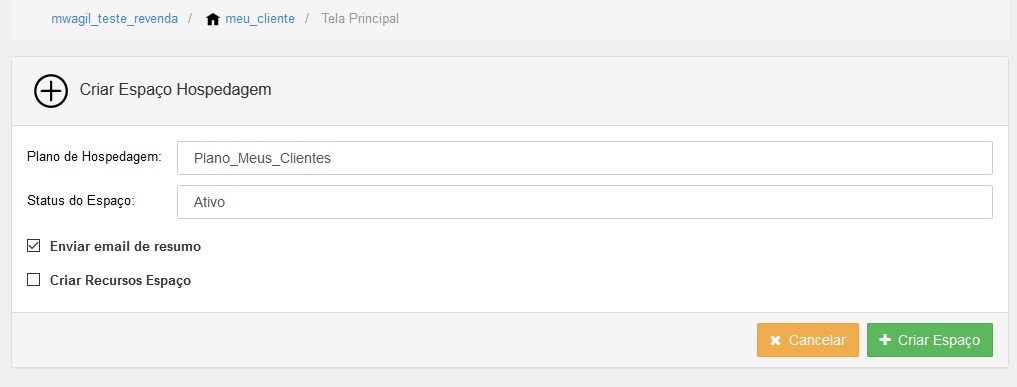1017x387 pixels.
Task: Enable the Criar Recursos Espaço checkbox
Action: click(x=33, y=280)
